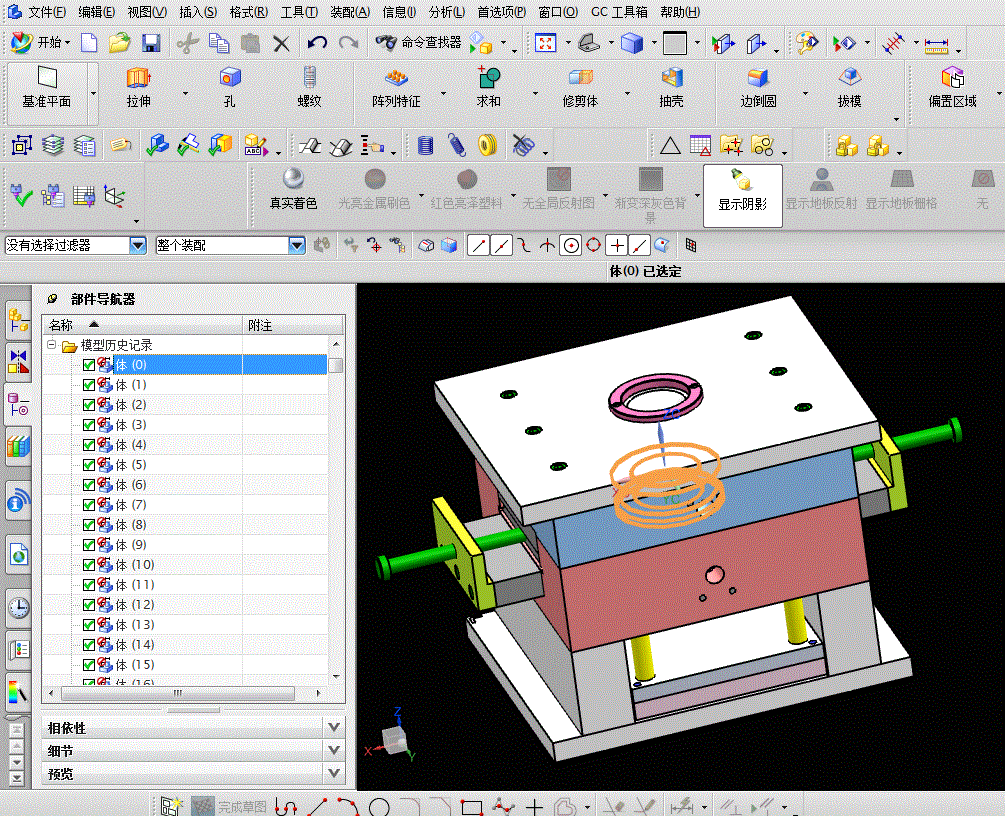Open the 分析(L) menu

[447, 12]
